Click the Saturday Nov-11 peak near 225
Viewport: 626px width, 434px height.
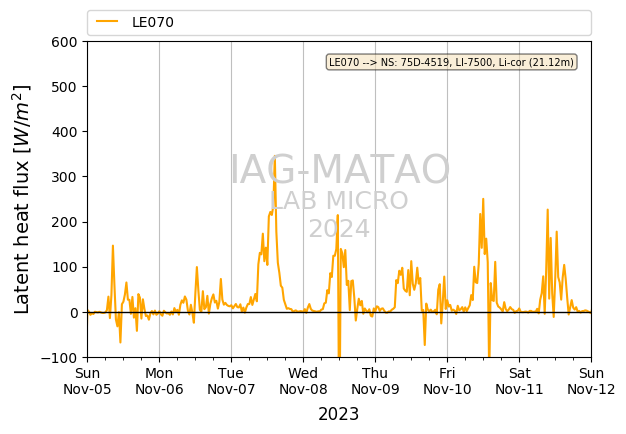coord(548,210)
